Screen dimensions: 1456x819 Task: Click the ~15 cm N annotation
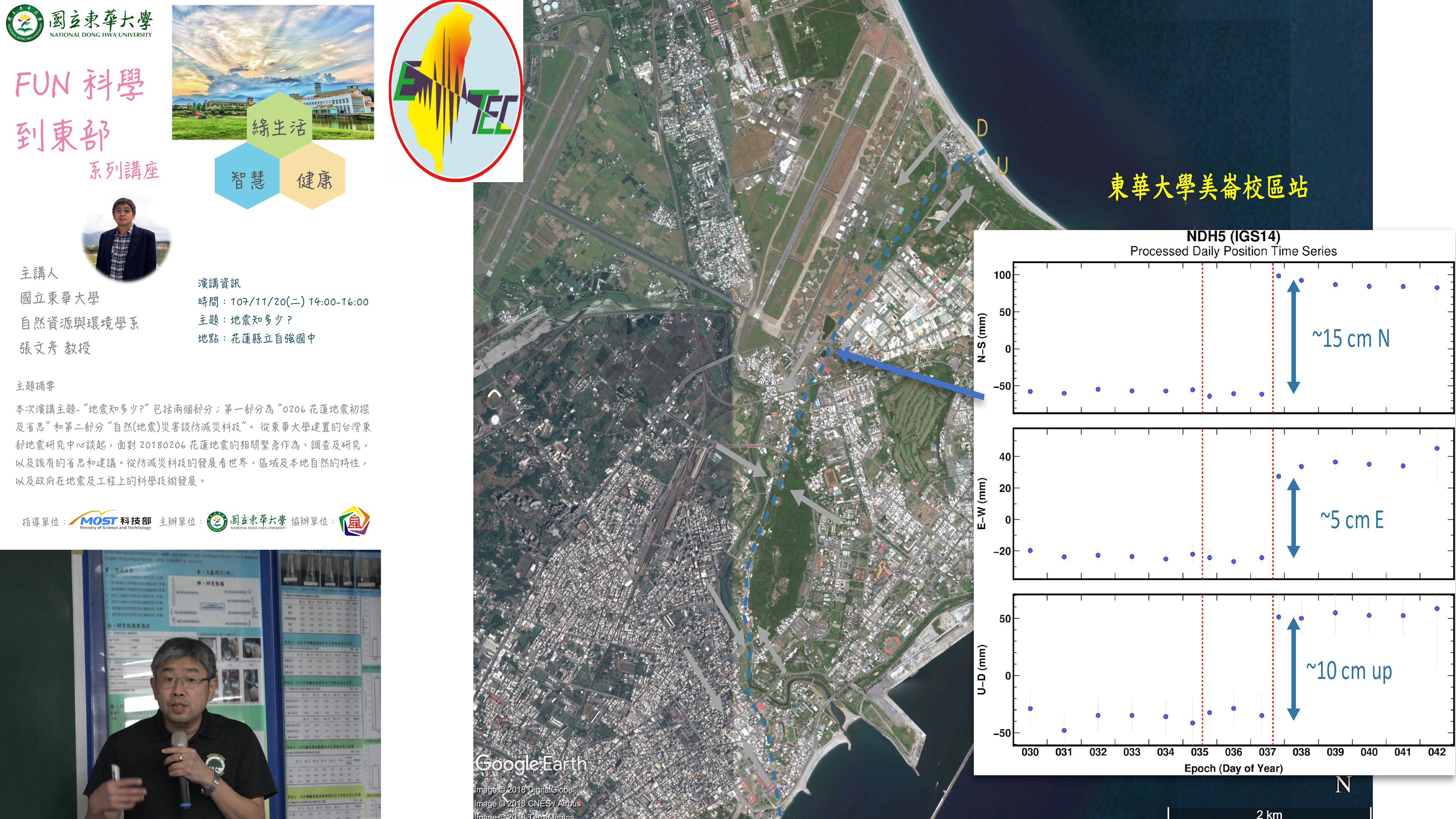point(1350,339)
